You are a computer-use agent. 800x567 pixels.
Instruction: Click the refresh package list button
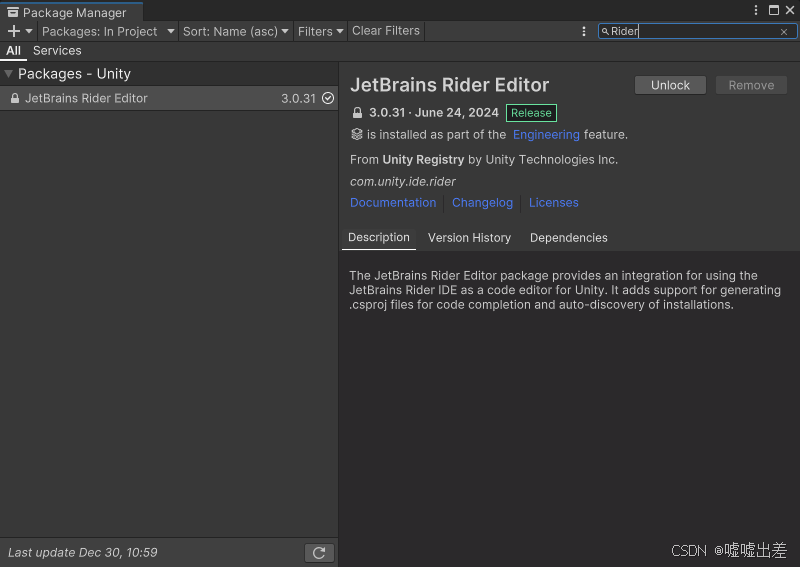(319, 553)
